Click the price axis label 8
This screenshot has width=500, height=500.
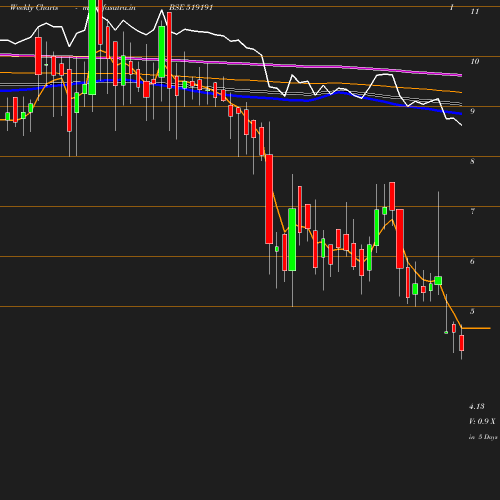(x=472, y=161)
